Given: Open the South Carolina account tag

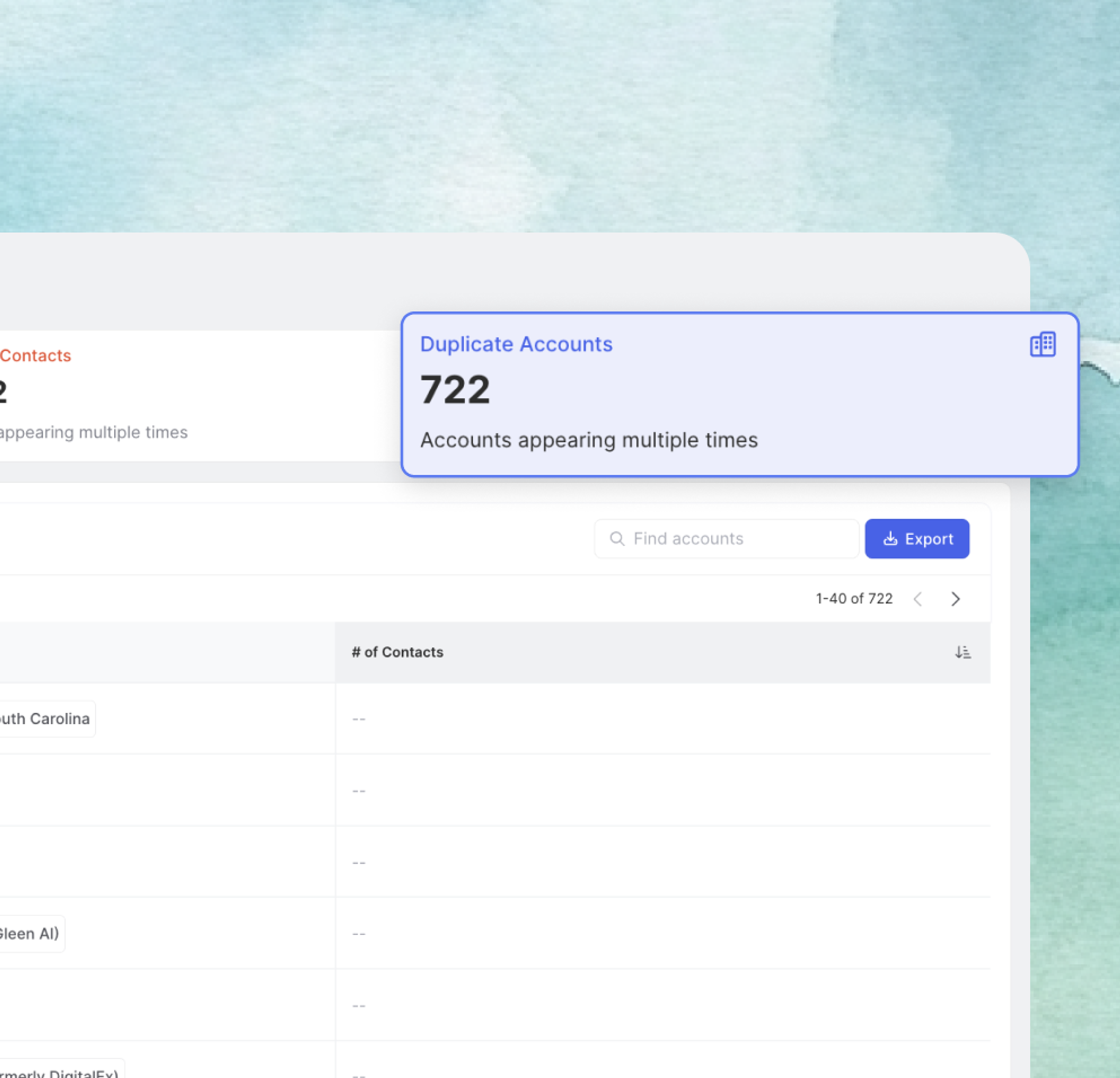Looking at the screenshot, I should tap(47, 719).
